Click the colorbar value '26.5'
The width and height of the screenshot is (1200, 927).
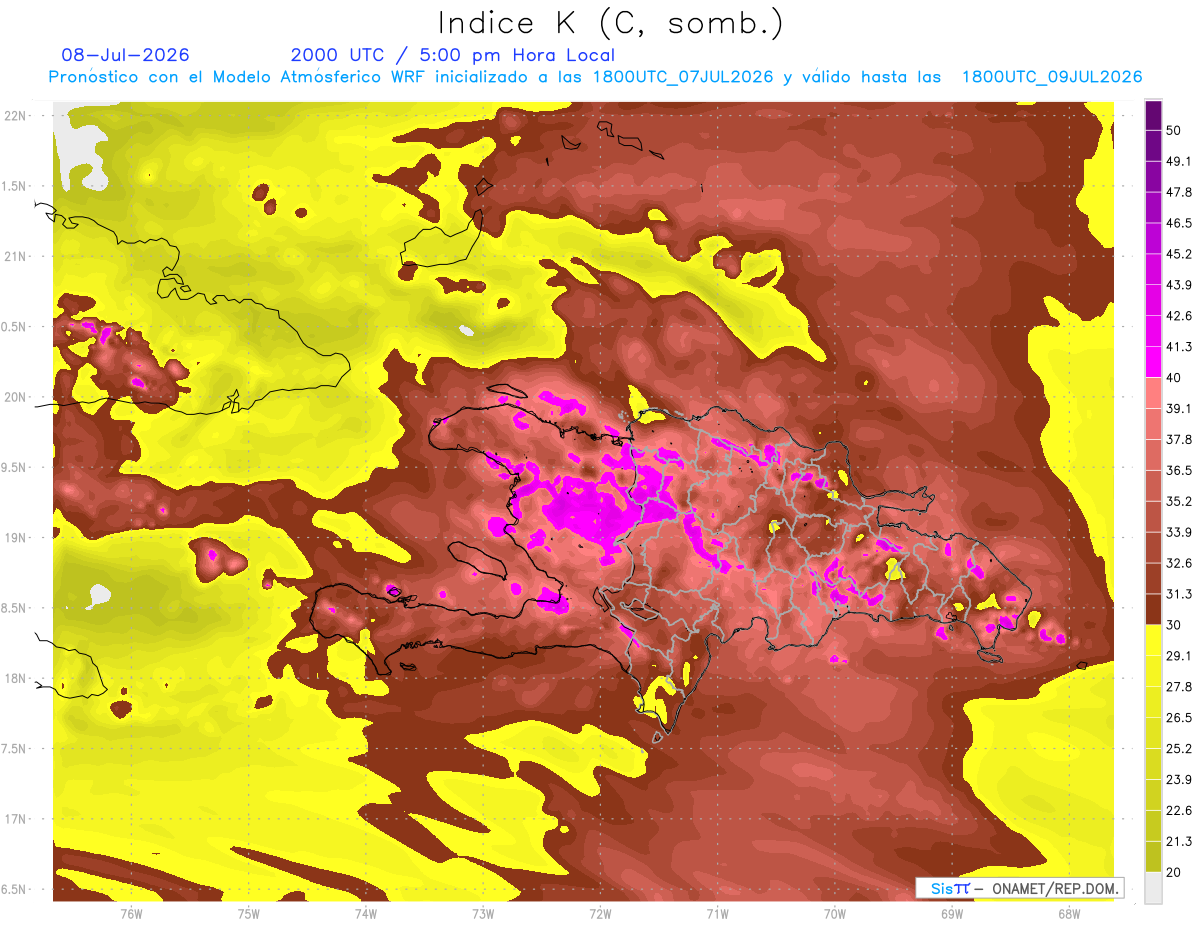[x=1179, y=718]
